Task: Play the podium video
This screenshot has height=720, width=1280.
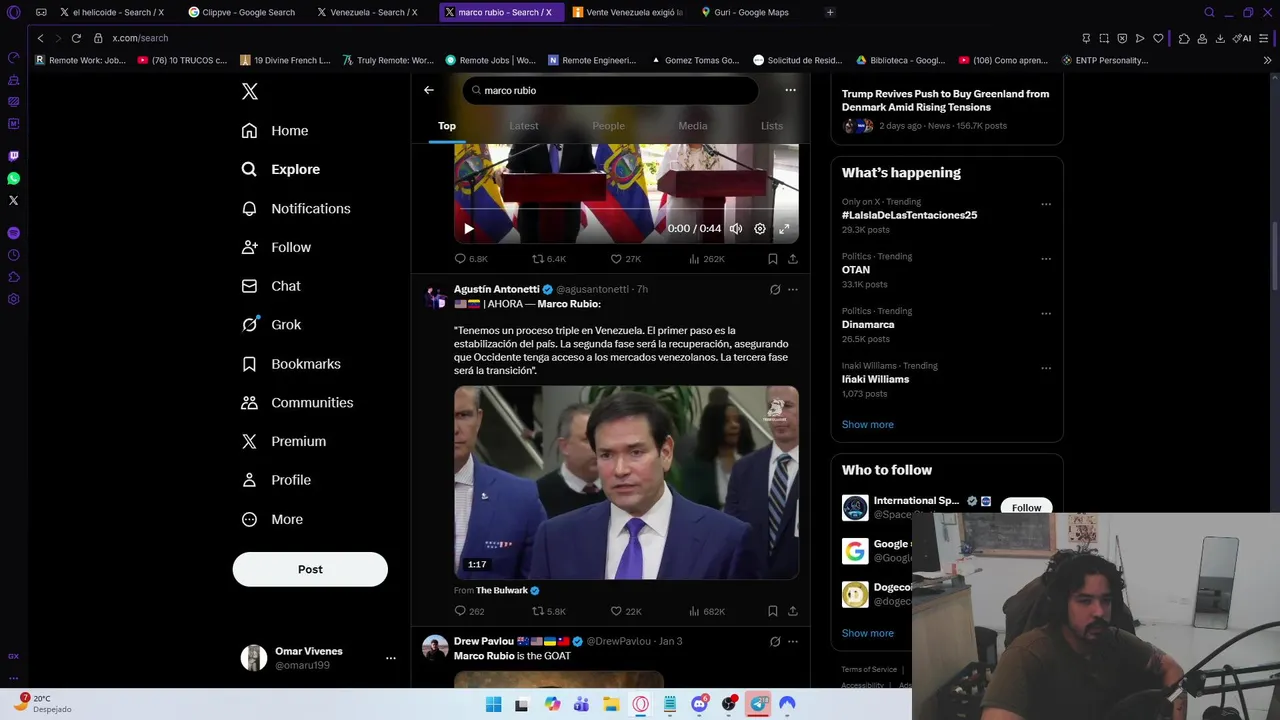Action: click(469, 229)
